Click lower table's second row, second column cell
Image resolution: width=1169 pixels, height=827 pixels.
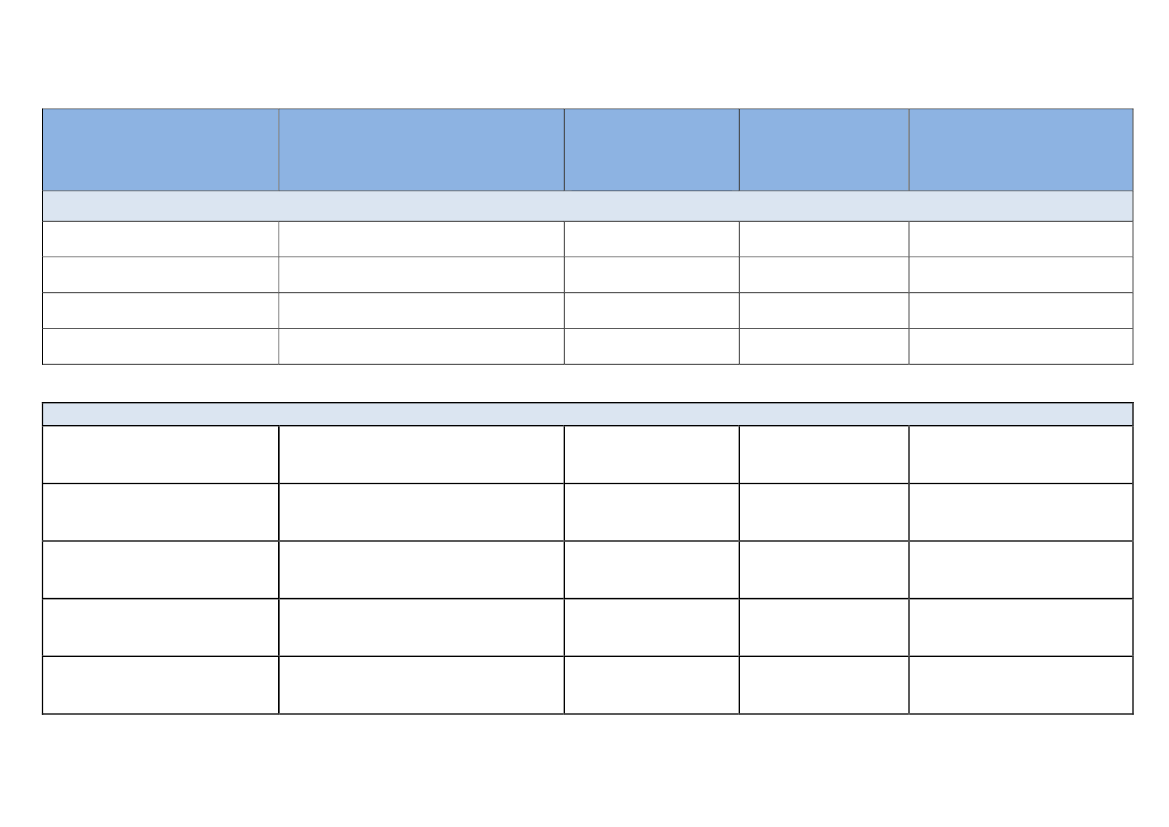[421, 512]
